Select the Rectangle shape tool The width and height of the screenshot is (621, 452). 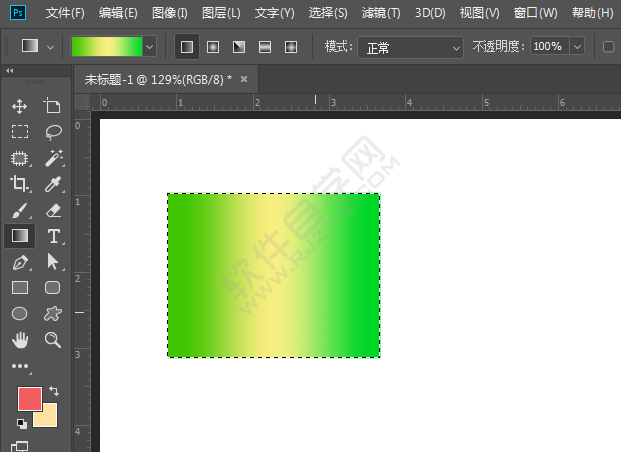[x=19, y=288]
